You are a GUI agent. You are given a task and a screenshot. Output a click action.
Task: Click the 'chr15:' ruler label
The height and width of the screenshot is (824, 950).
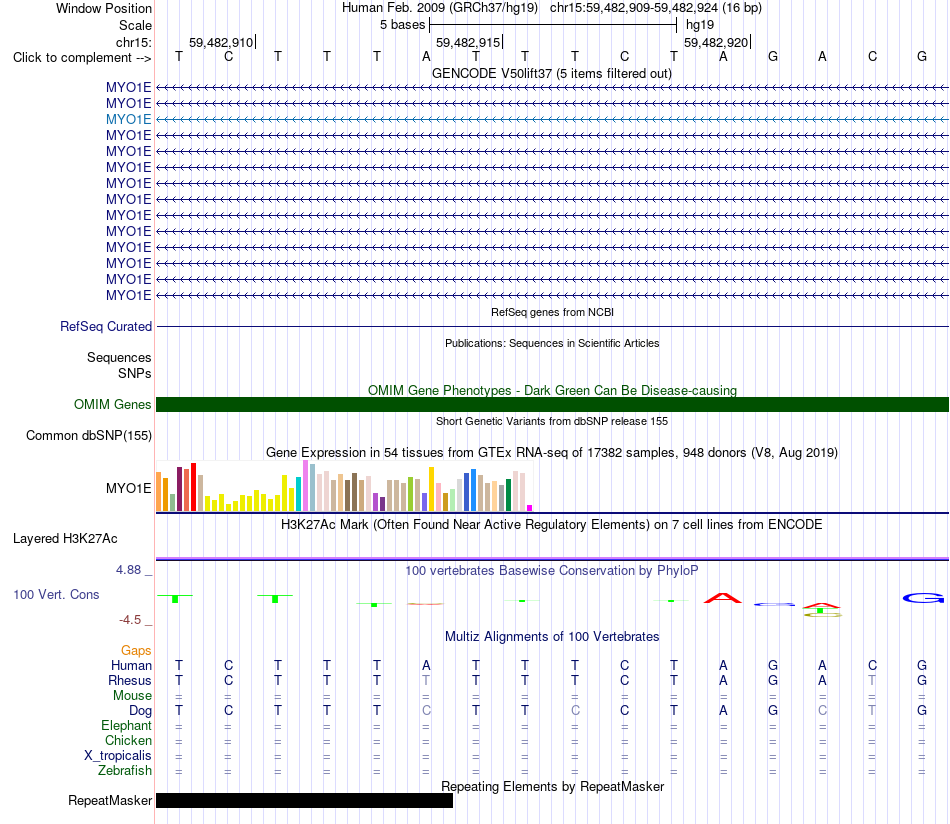(133, 42)
